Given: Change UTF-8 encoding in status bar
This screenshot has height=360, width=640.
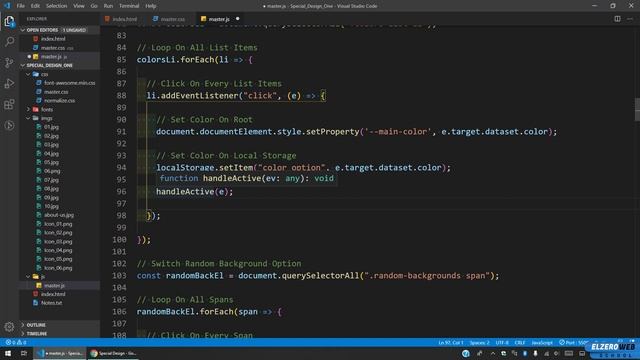Looking at the screenshot, I should 502,342.
